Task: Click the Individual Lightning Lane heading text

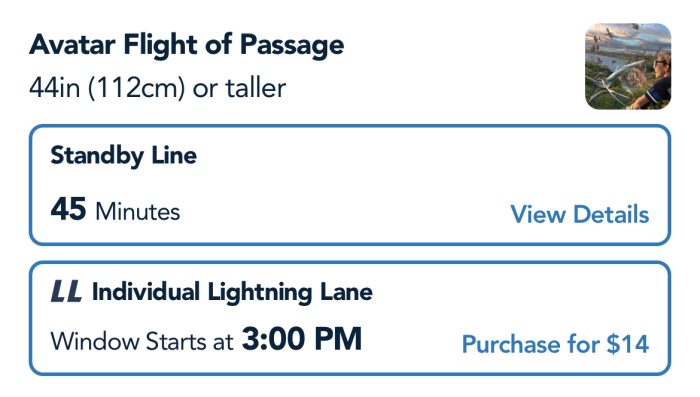Action: 232,292
